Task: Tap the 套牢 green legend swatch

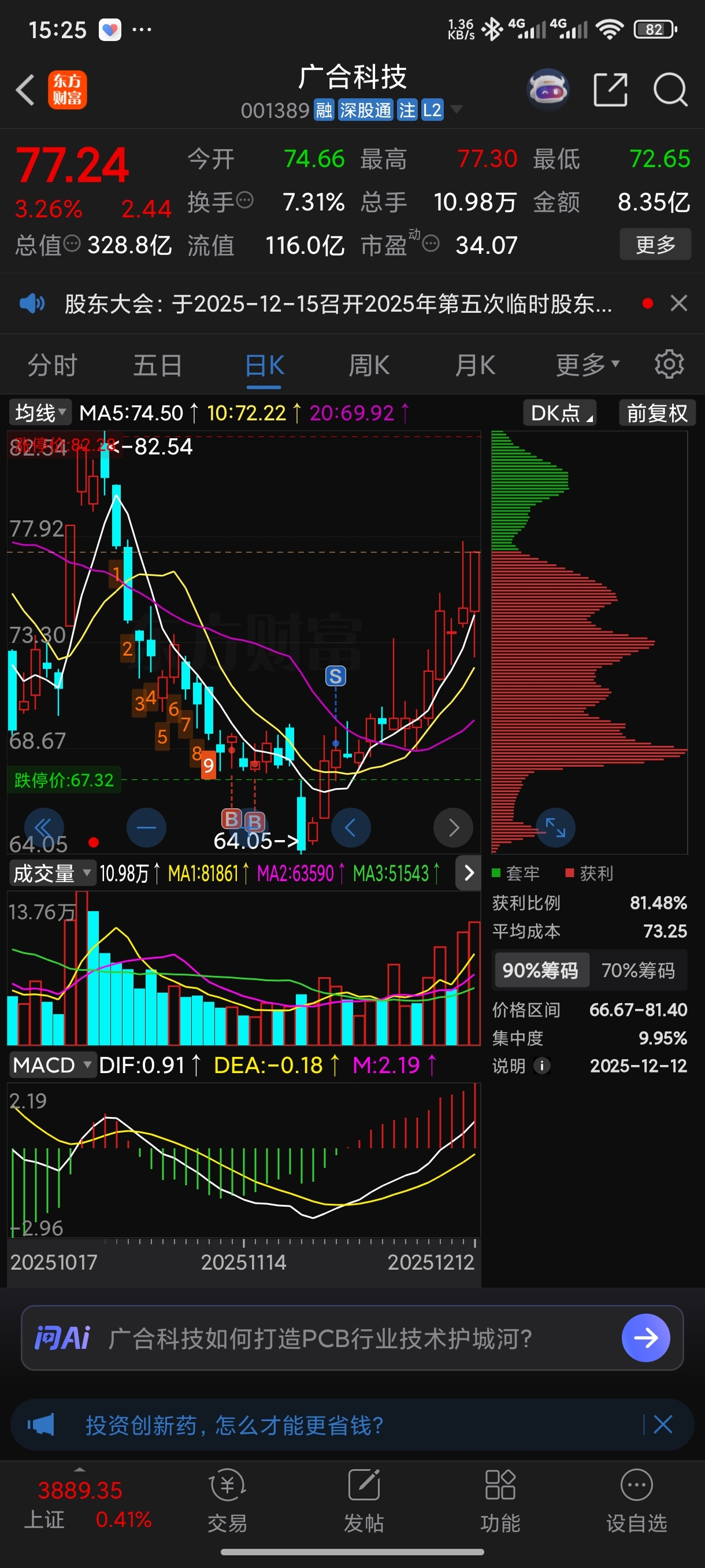Action: 496,873
